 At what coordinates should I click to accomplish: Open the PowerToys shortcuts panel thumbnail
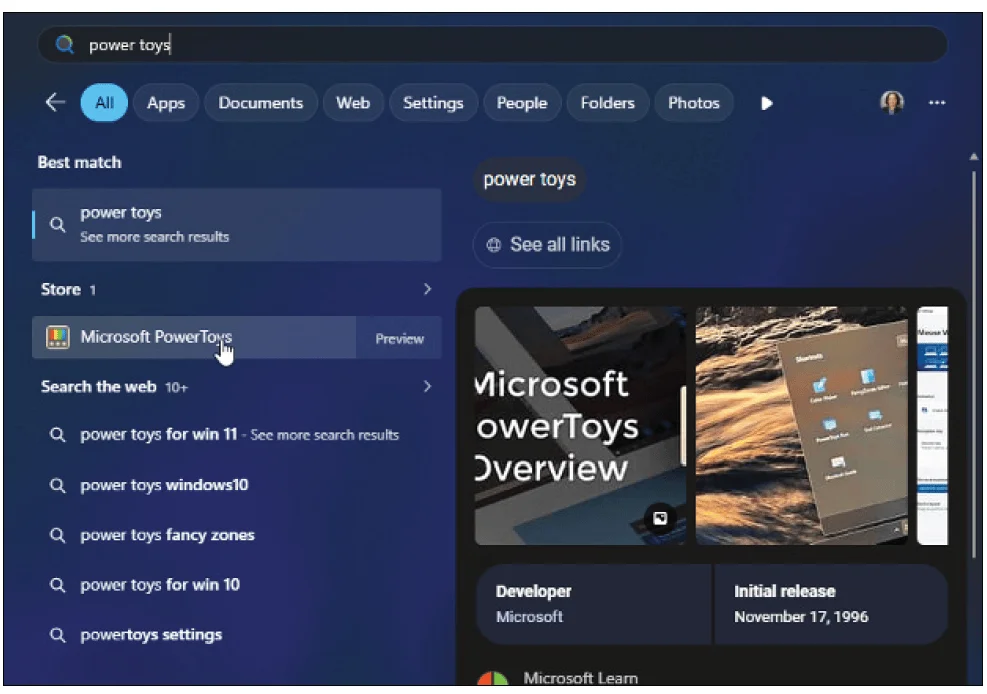tap(801, 425)
